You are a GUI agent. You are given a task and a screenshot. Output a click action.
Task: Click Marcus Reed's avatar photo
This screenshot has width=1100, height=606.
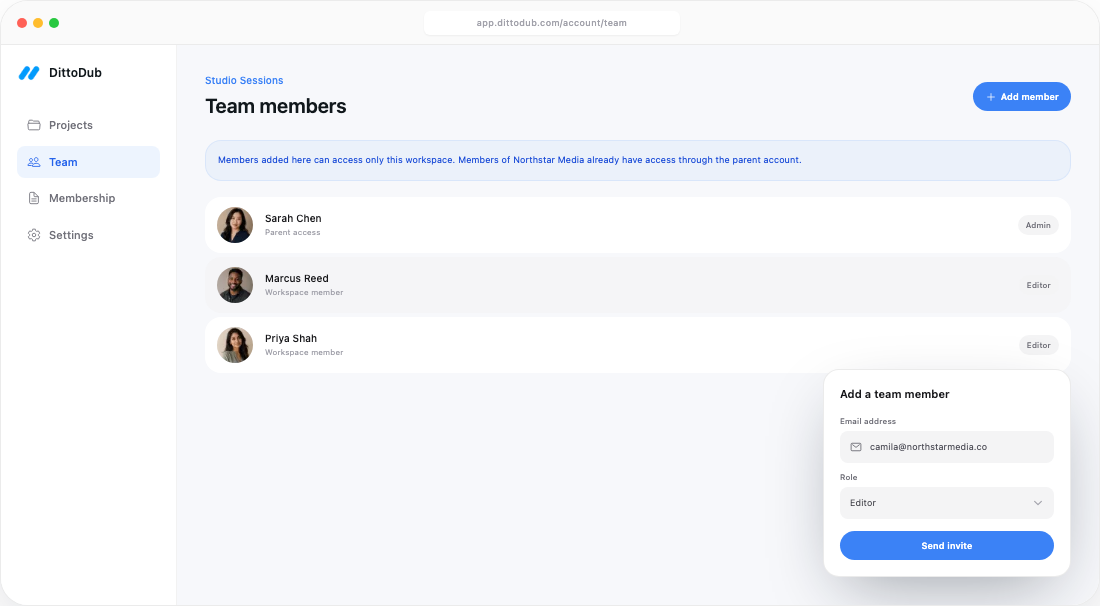[x=235, y=285]
